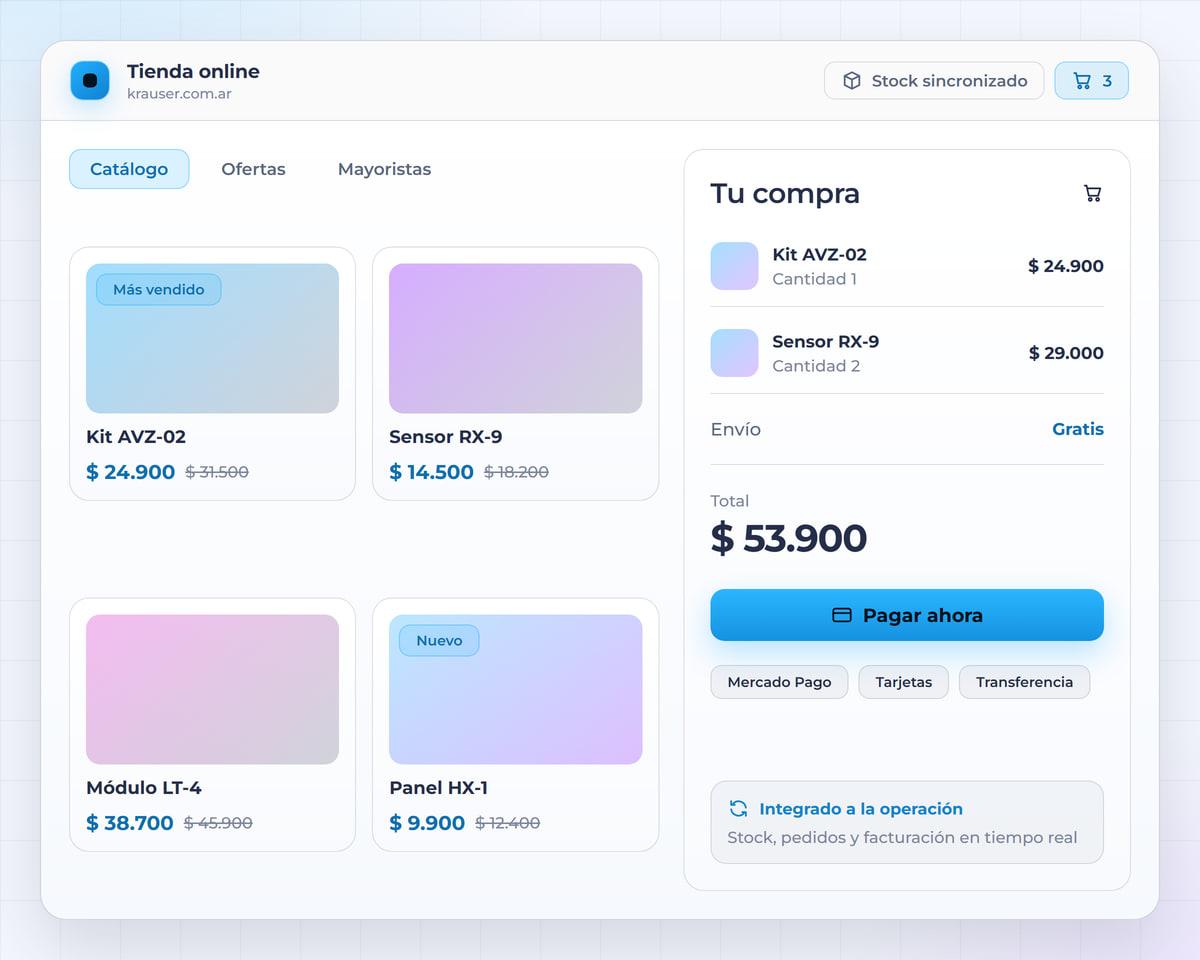
Task: Open the Kit AVZ-02 product image
Action: (x=212, y=338)
